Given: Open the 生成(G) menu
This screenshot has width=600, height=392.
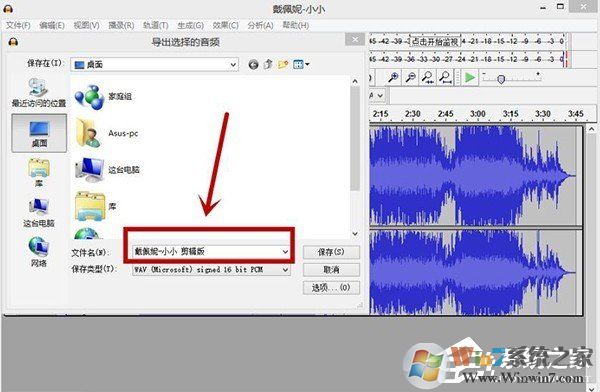Looking at the screenshot, I should point(190,25).
